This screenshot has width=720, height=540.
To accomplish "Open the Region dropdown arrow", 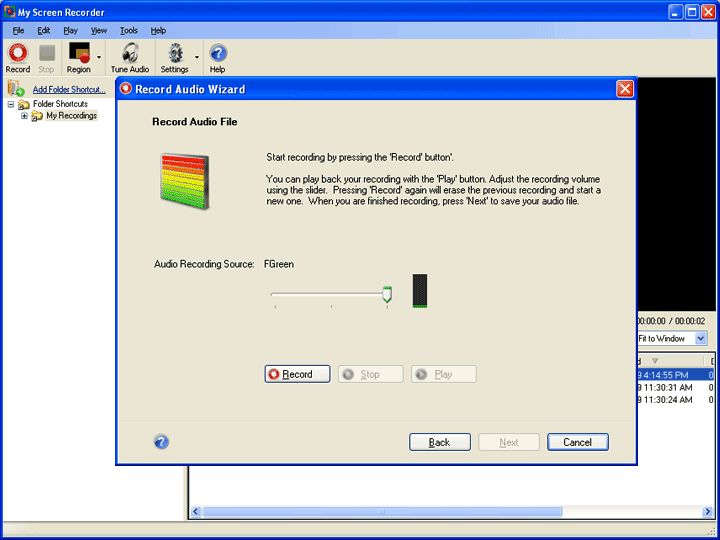I will (99, 58).
